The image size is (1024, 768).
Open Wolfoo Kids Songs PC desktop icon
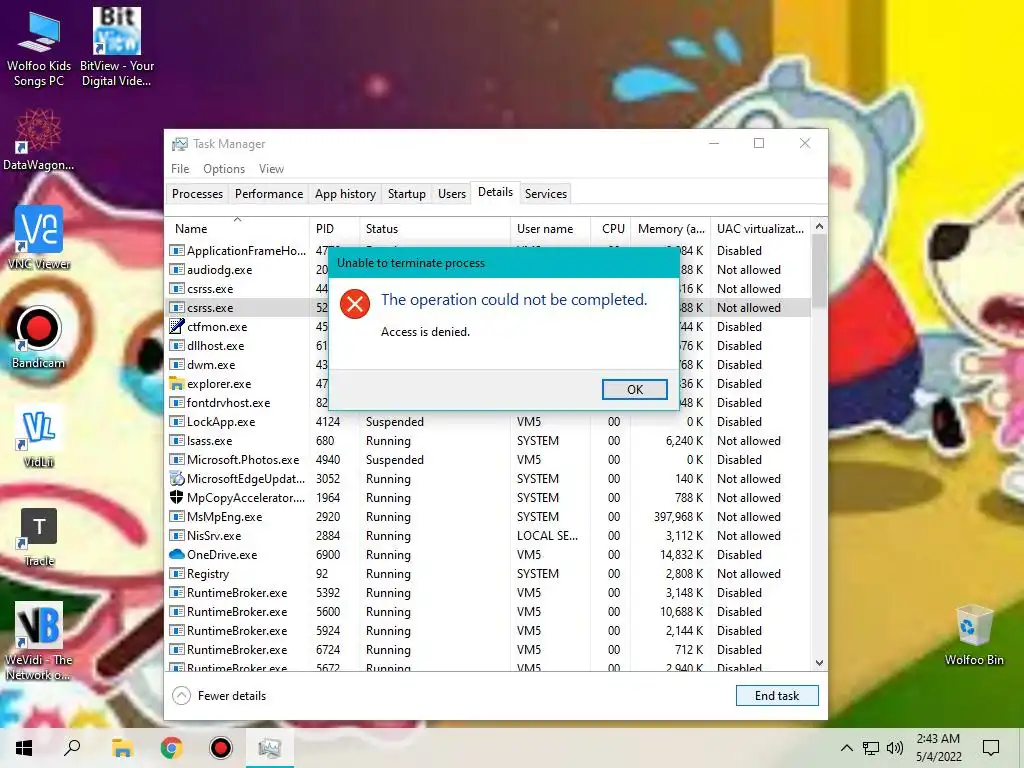coord(39,48)
